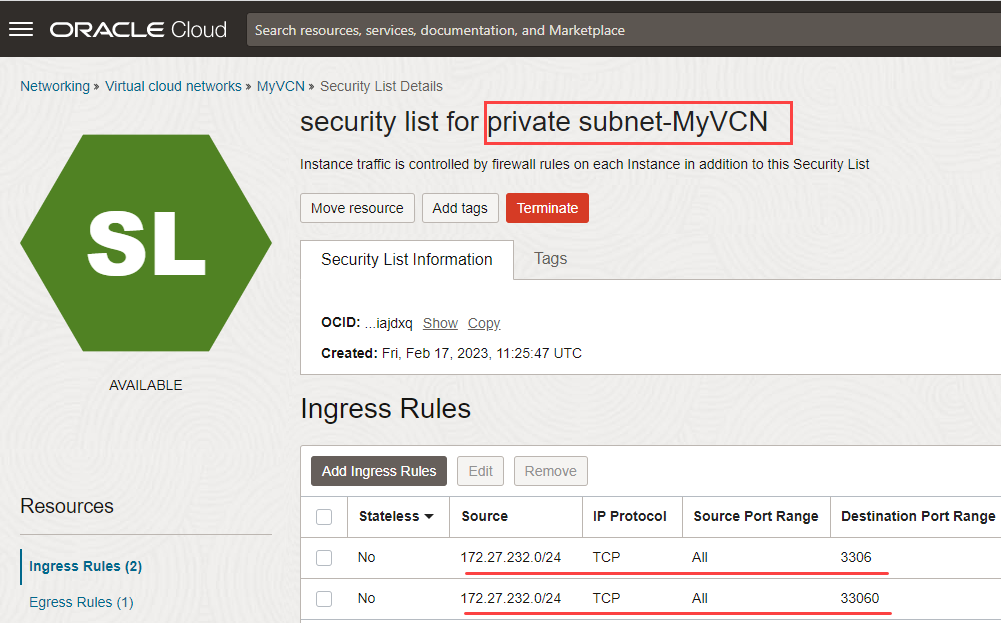
Task: Click the search resources field
Action: 620,30
